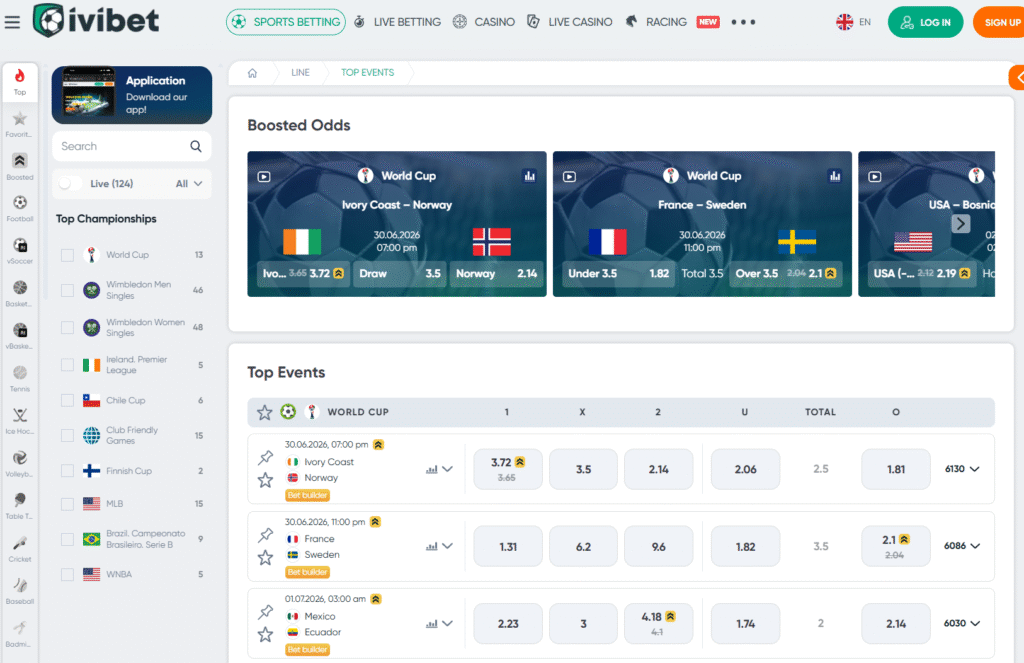The width and height of the screenshot is (1024, 663).
Task: Open the EN language selector
Action: tap(854, 22)
